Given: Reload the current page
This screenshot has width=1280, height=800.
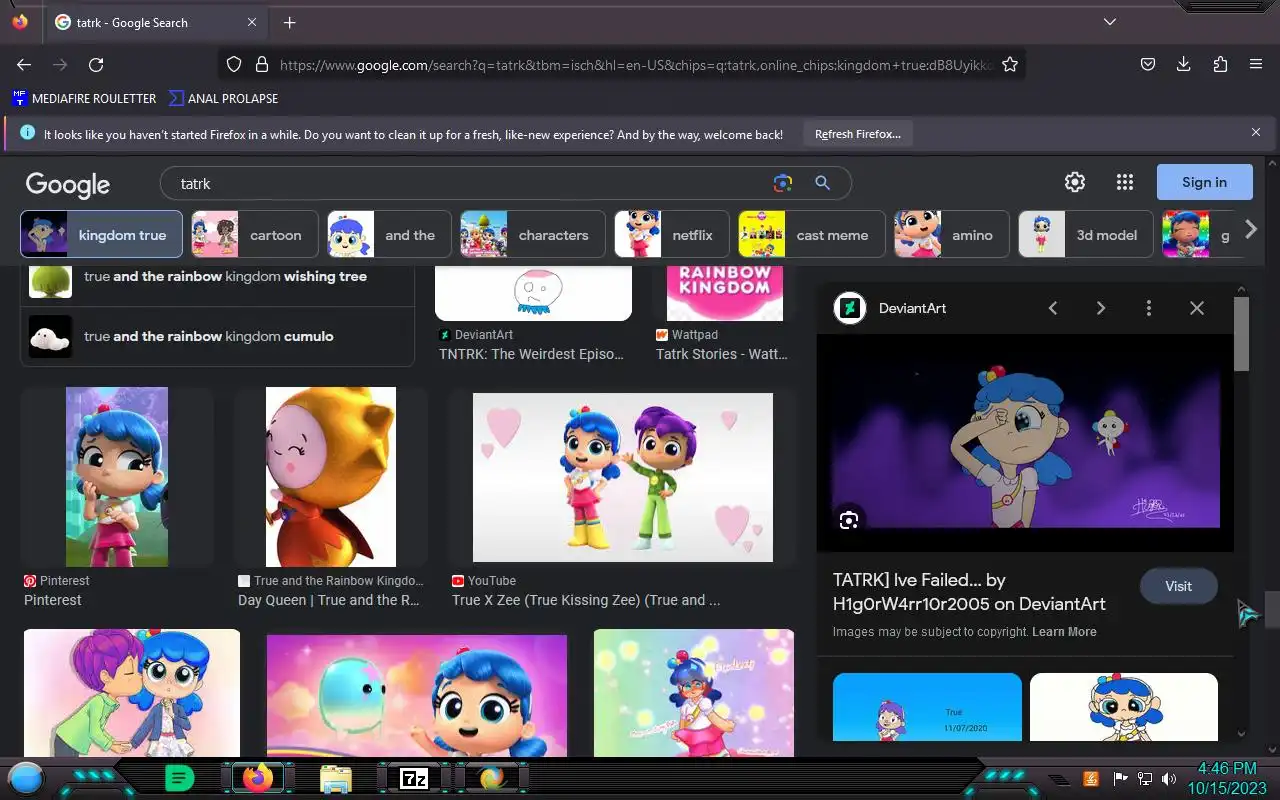Looking at the screenshot, I should point(96,64).
